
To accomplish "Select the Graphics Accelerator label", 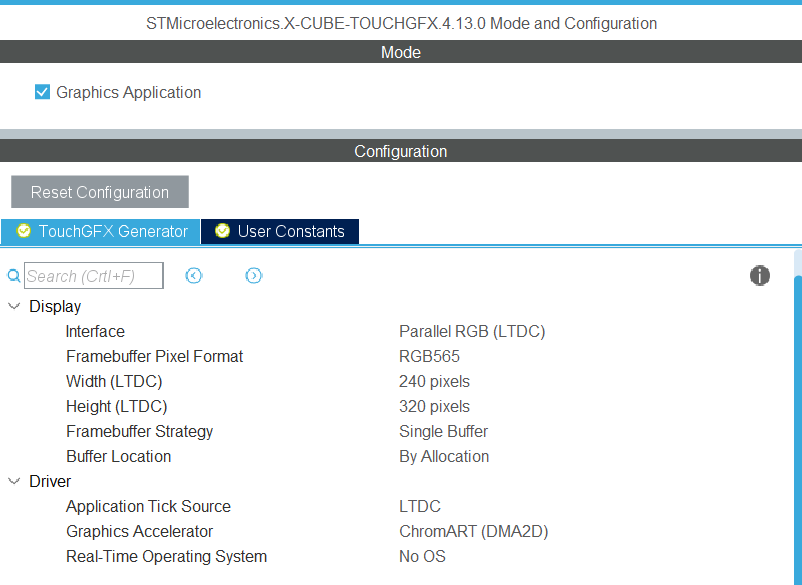I will pyautogui.click(x=140, y=531).
